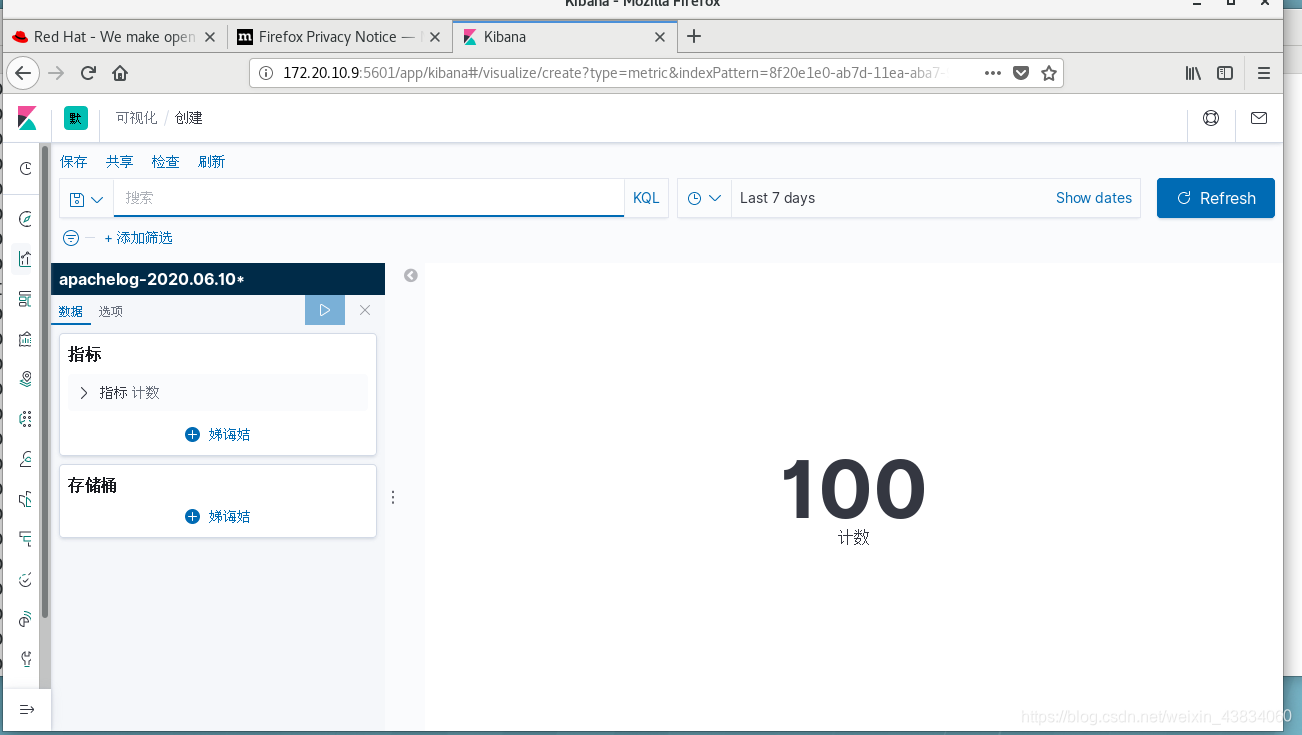Expand the 指标 计数 metric row
Viewport: 1302px width, 735px height.
[218, 393]
